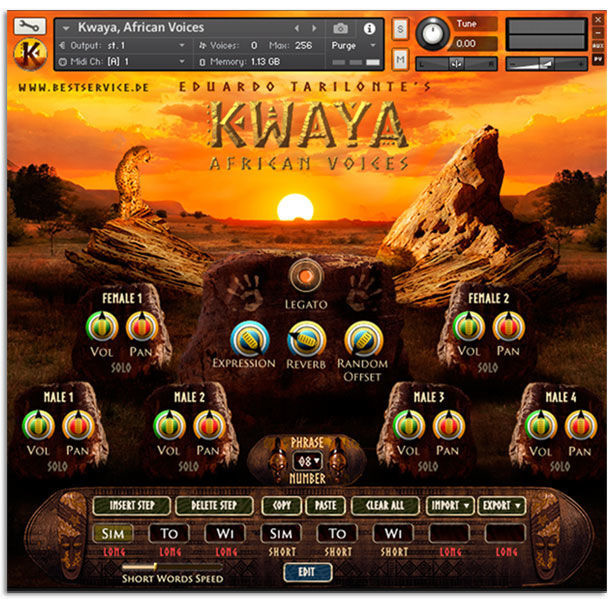Click the Kontakt K logo icon

click(x=30, y=54)
